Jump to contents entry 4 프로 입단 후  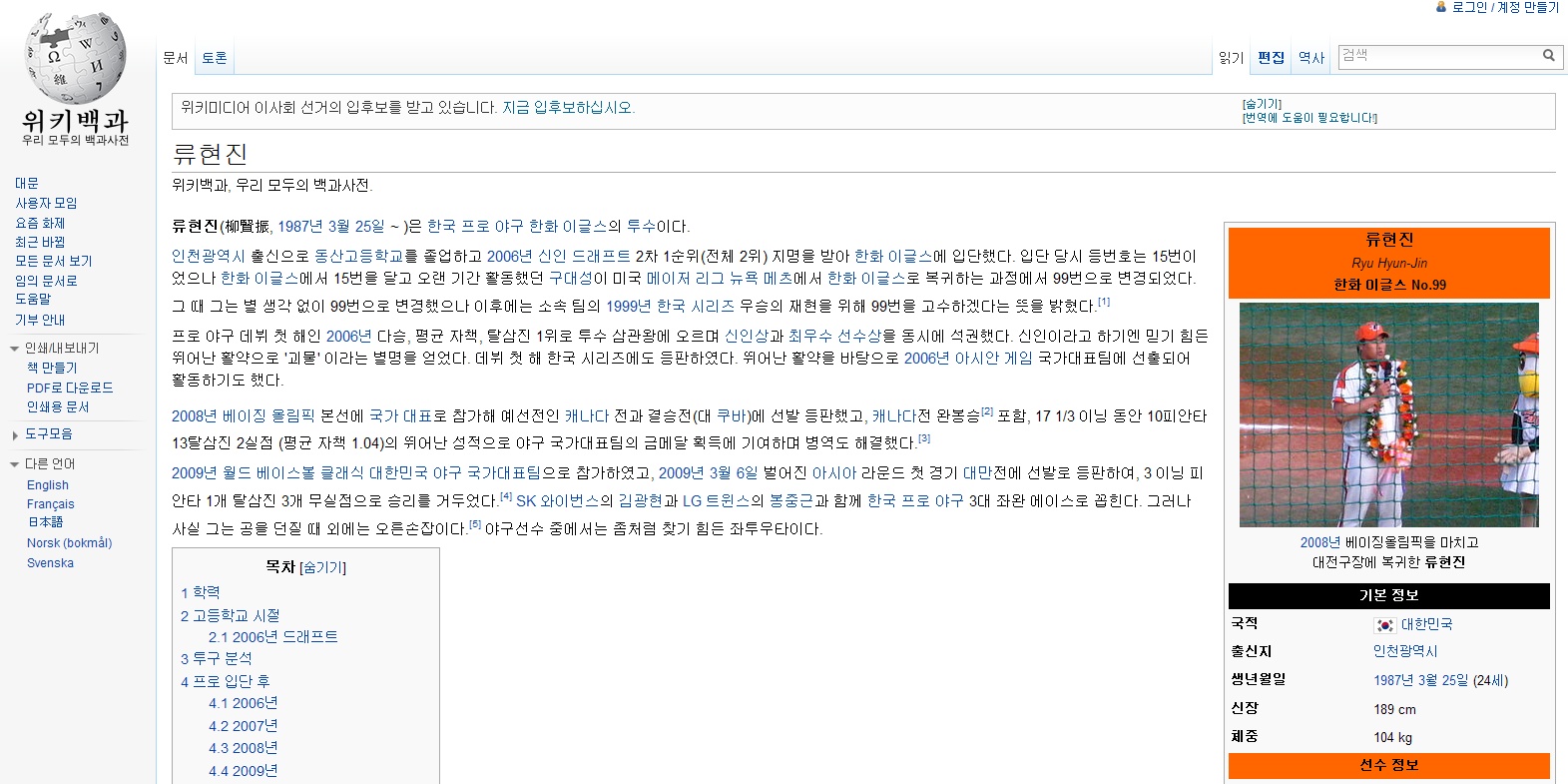pos(226,681)
